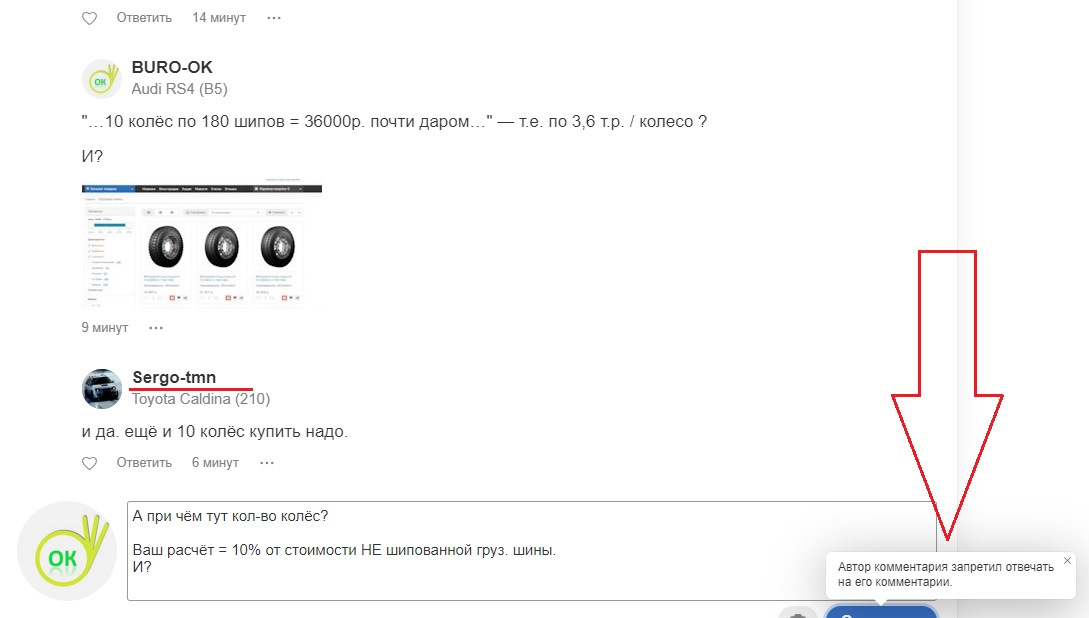This screenshot has height=618, width=1089.
Task: Open more options next to 9 минут
Action: pos(156,328)
